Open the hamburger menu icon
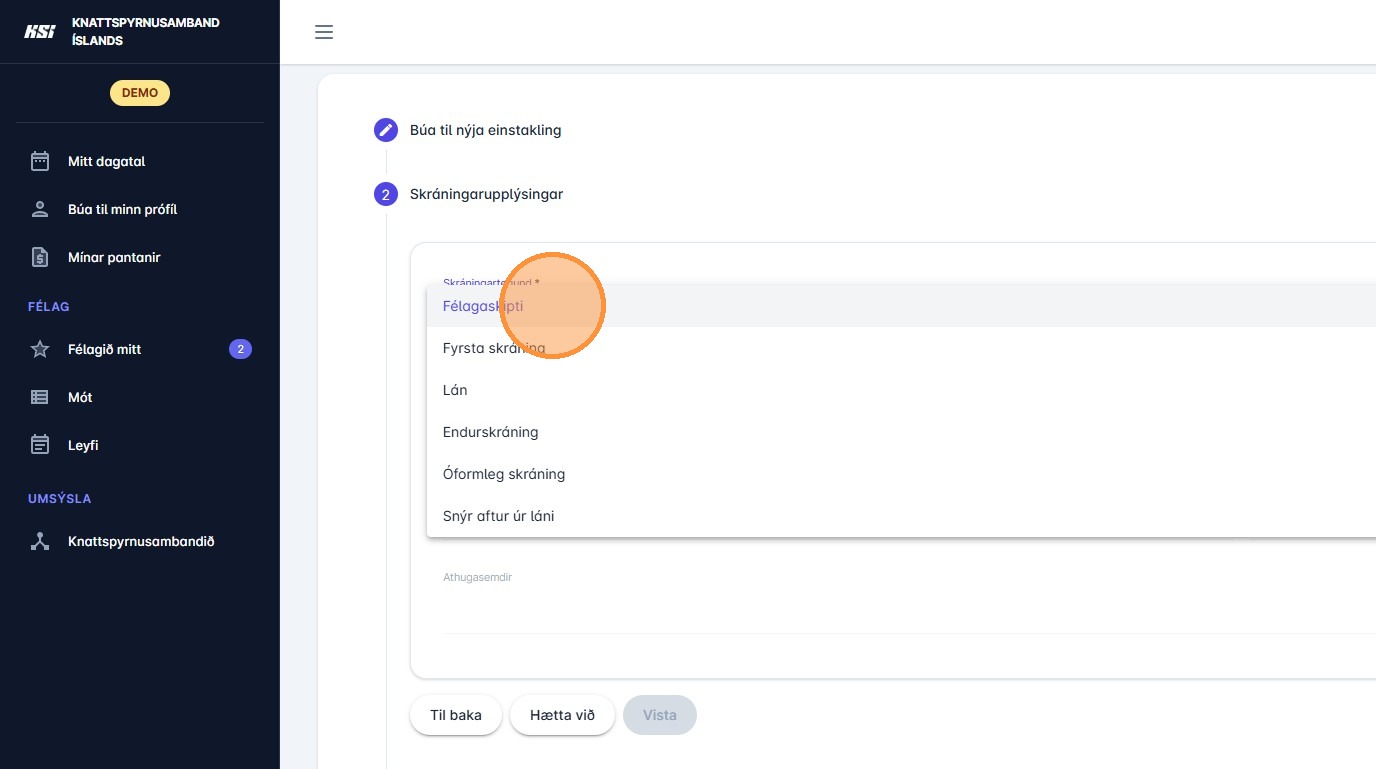 323,32
